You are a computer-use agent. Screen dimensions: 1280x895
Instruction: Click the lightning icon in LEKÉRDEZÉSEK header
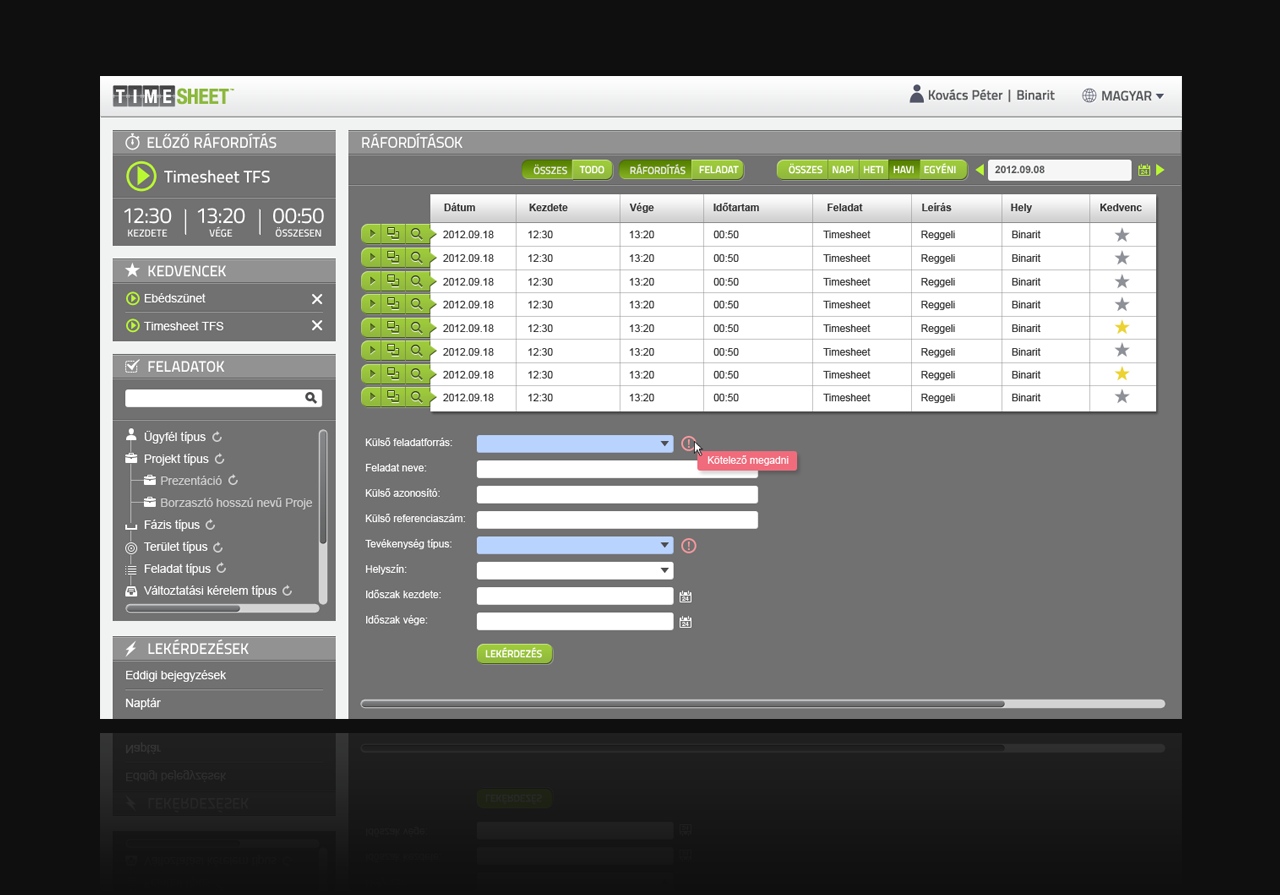[131, 649]
